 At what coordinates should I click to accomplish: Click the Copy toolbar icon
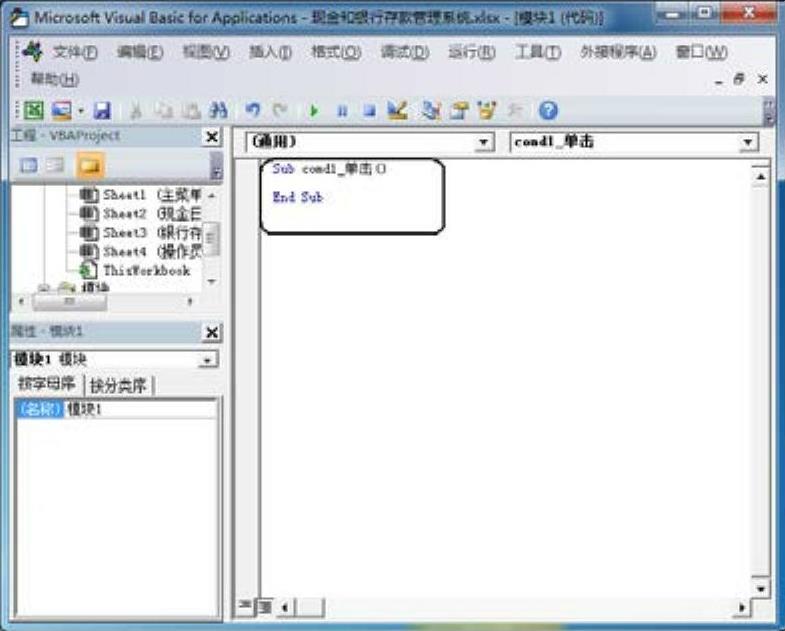click(163, 110)
